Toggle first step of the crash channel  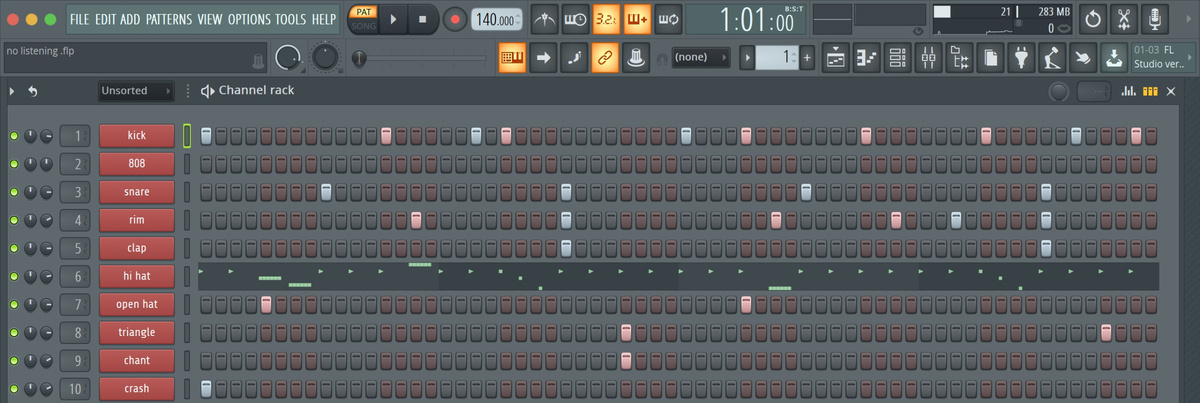[x=206, y=388]
